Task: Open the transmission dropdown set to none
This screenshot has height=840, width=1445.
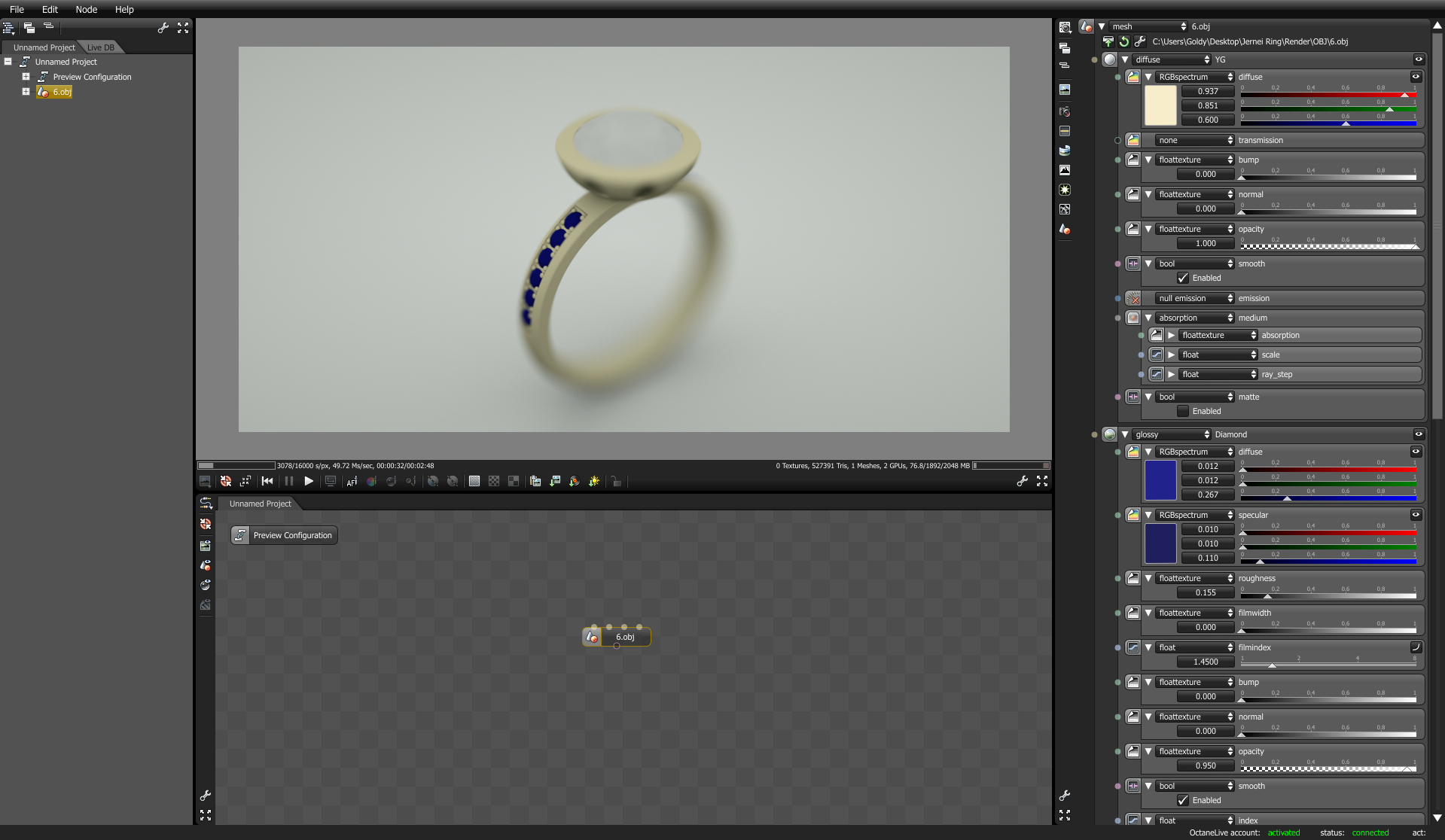Action: (1195, 140)
